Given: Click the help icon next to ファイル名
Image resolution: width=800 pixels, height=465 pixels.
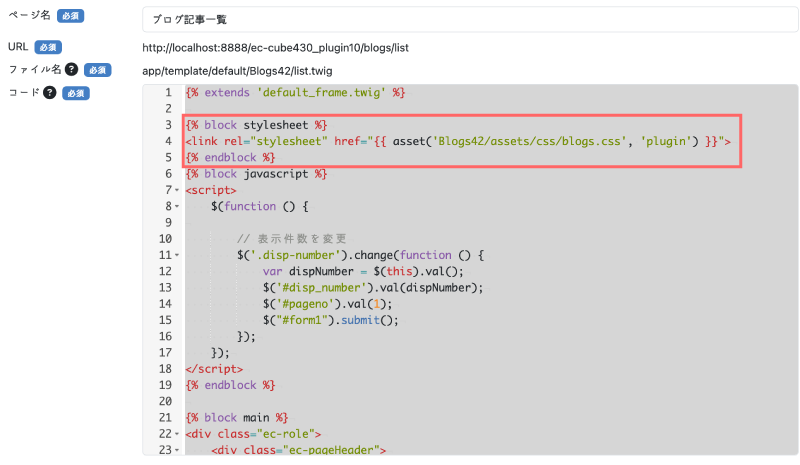Looking at the screenshot, I should point(71,69).
